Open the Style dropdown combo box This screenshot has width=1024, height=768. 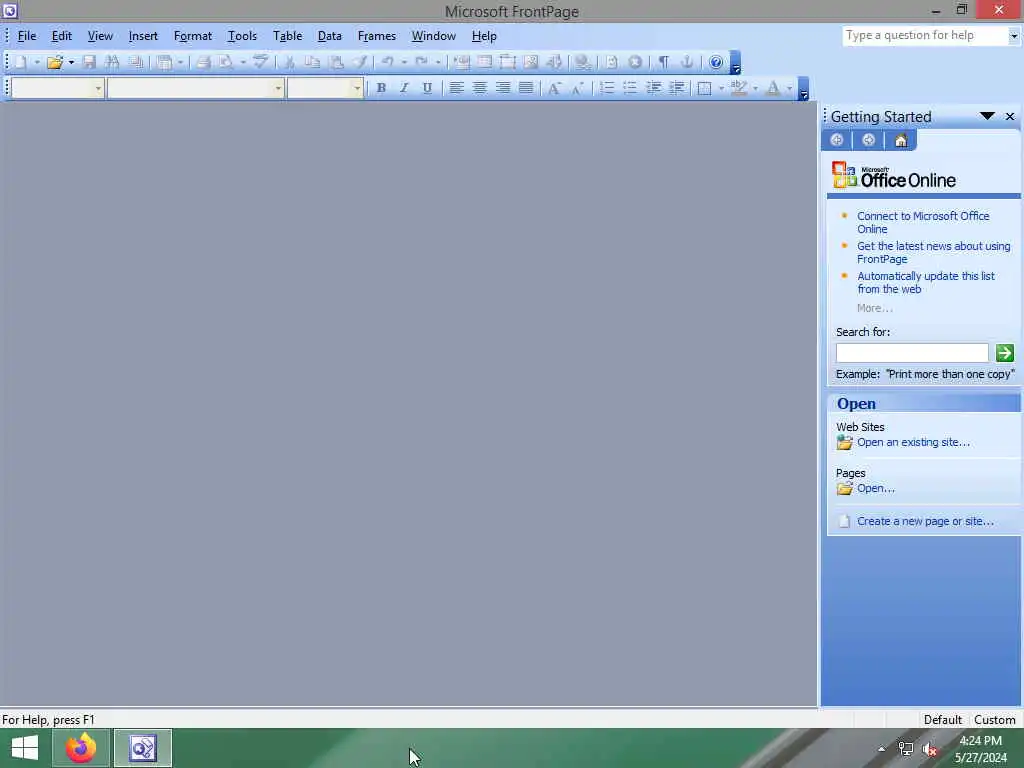pyautogui.click(x=98, y=88)
